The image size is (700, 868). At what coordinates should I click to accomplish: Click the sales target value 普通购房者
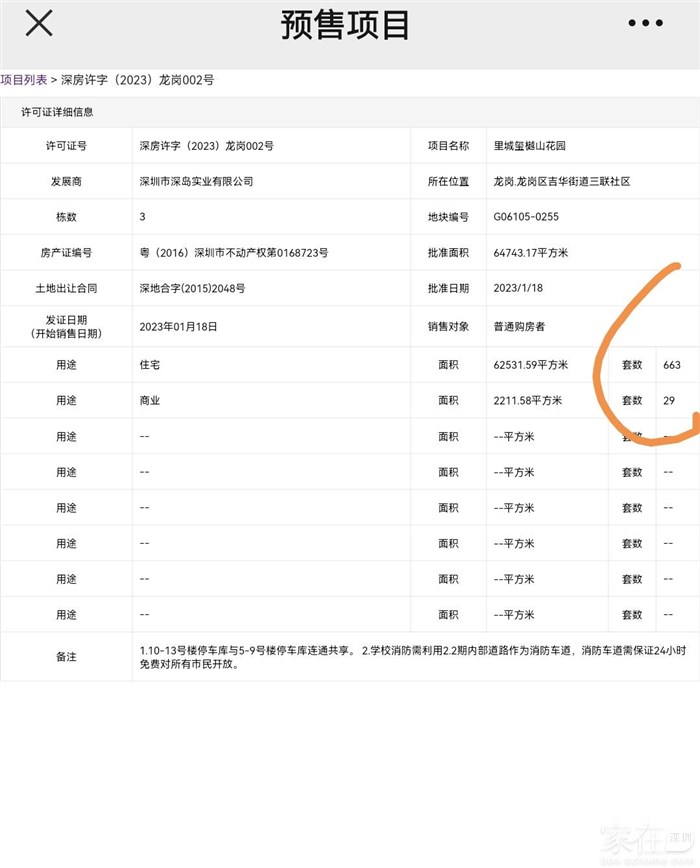[519, 326]
